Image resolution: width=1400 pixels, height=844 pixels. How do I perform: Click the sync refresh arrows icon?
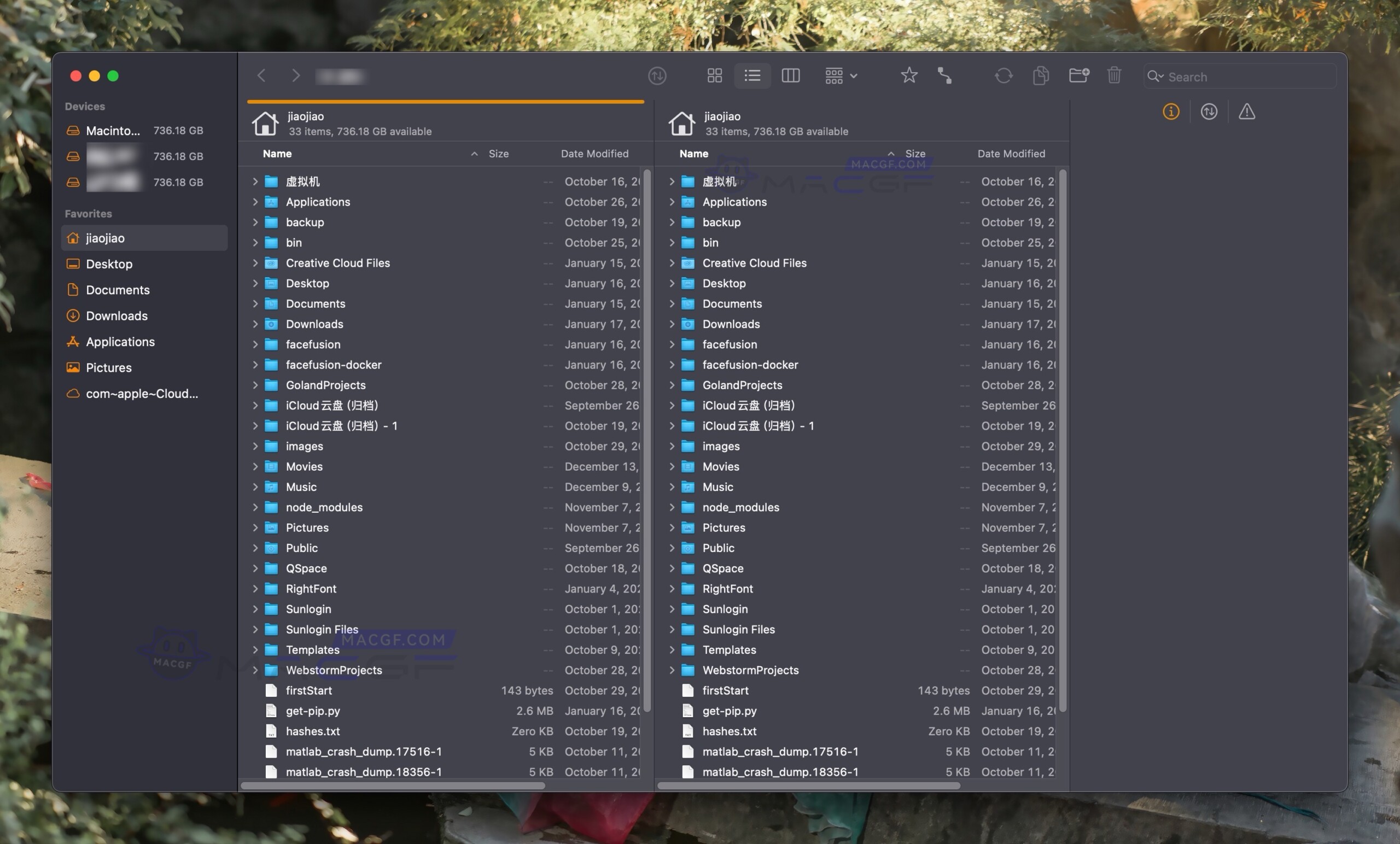[x=1003, y=75]
